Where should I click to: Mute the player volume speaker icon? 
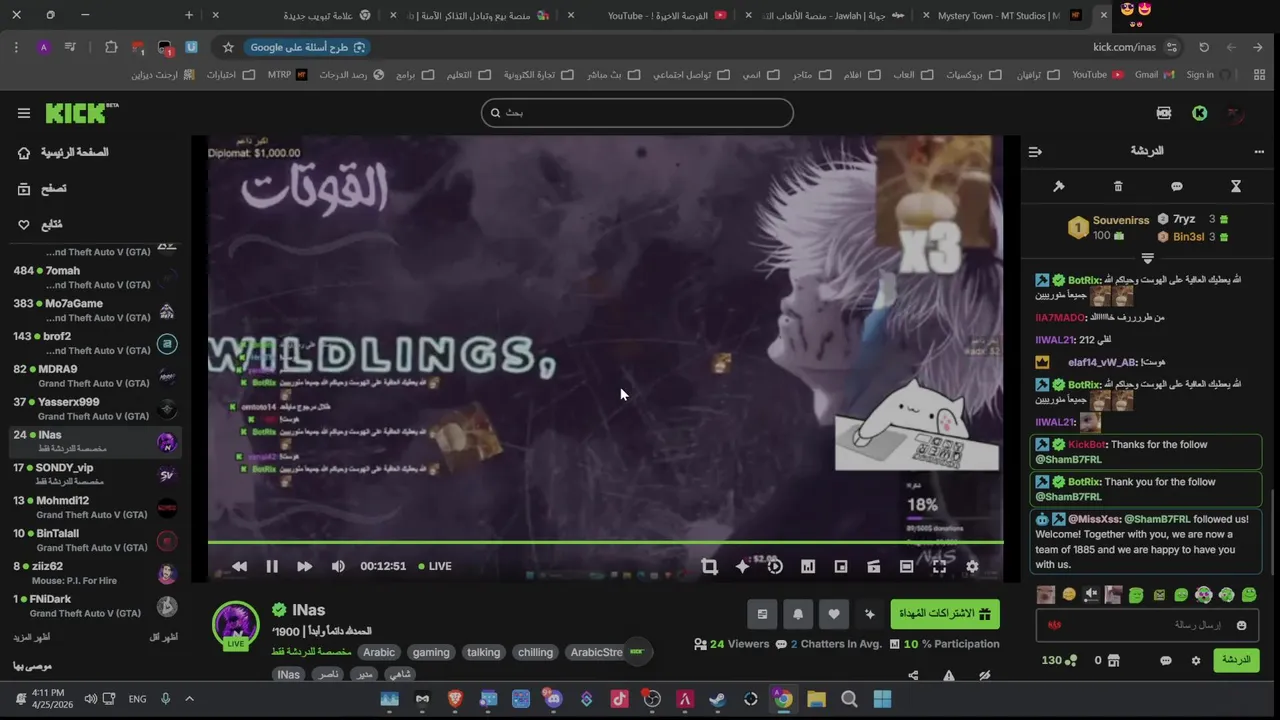point(338,566)
